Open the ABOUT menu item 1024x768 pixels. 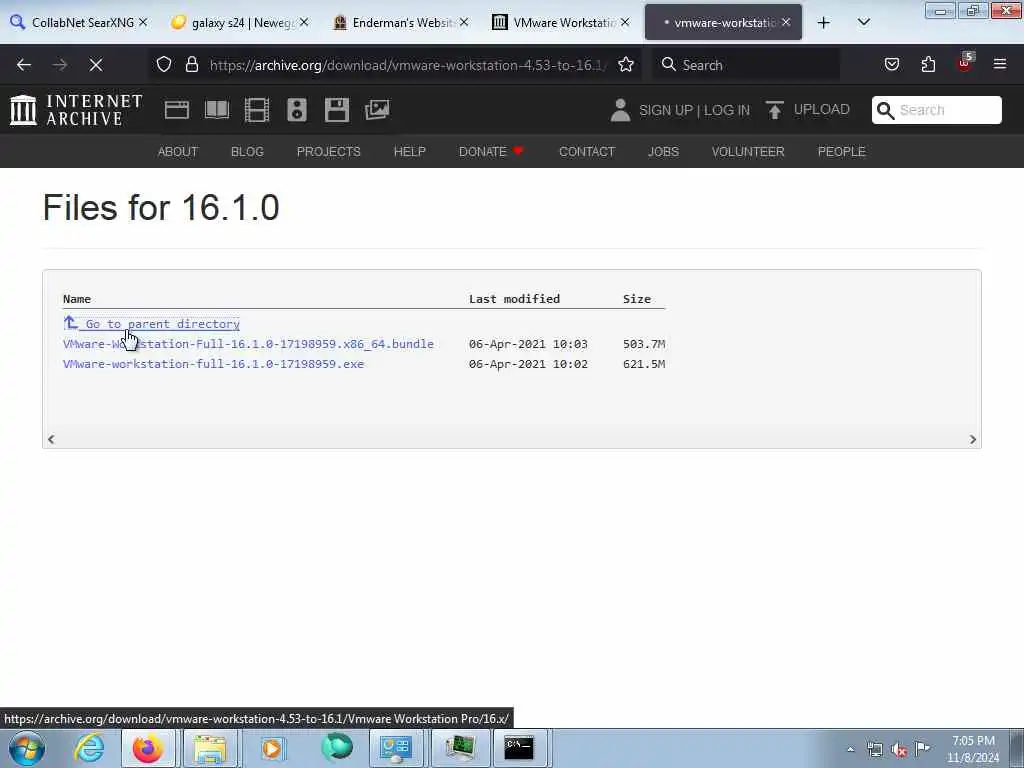[x=178, y=152]
